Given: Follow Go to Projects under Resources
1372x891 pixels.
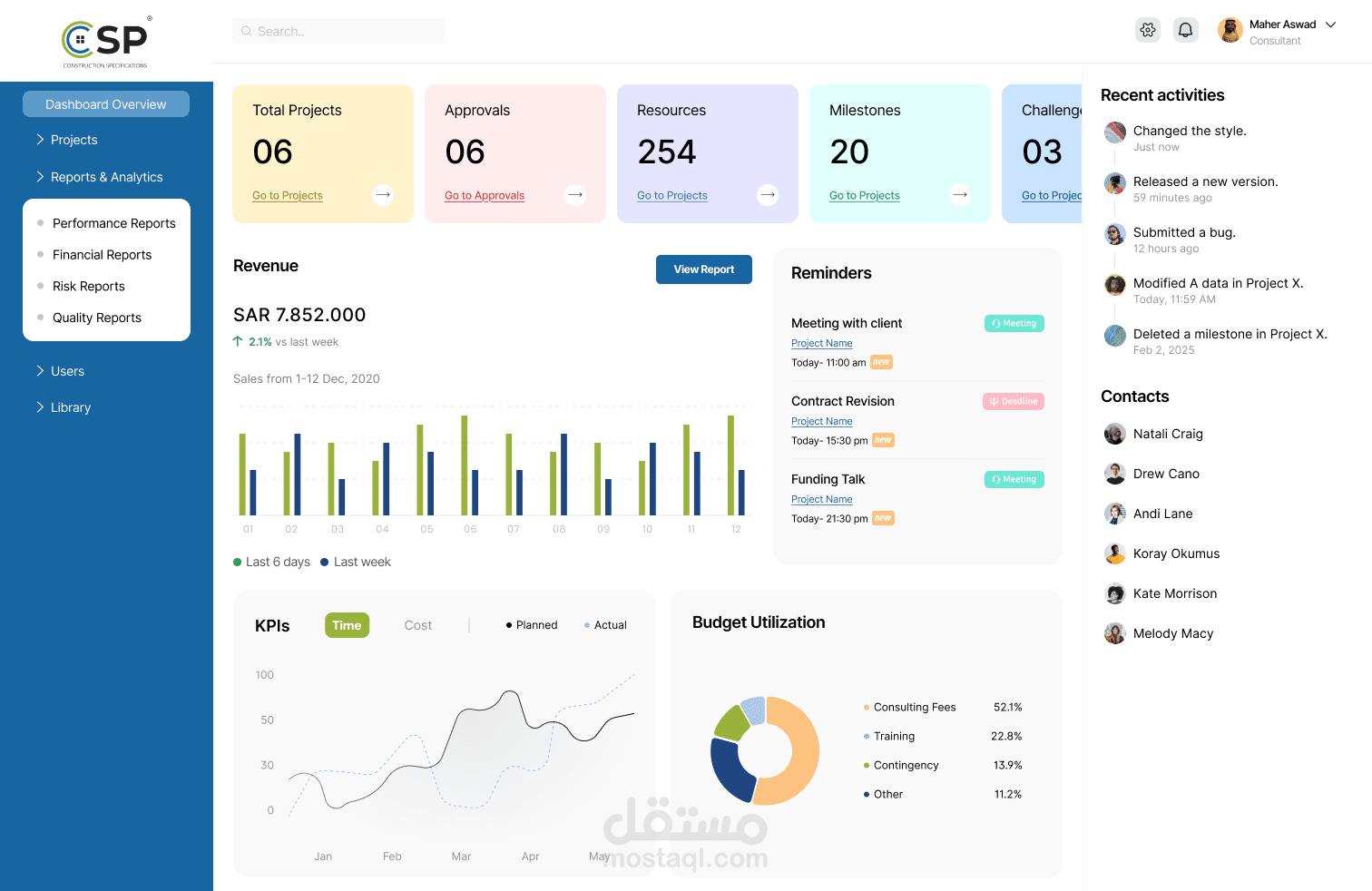Looking at the screenshot, I should point(672,195).
